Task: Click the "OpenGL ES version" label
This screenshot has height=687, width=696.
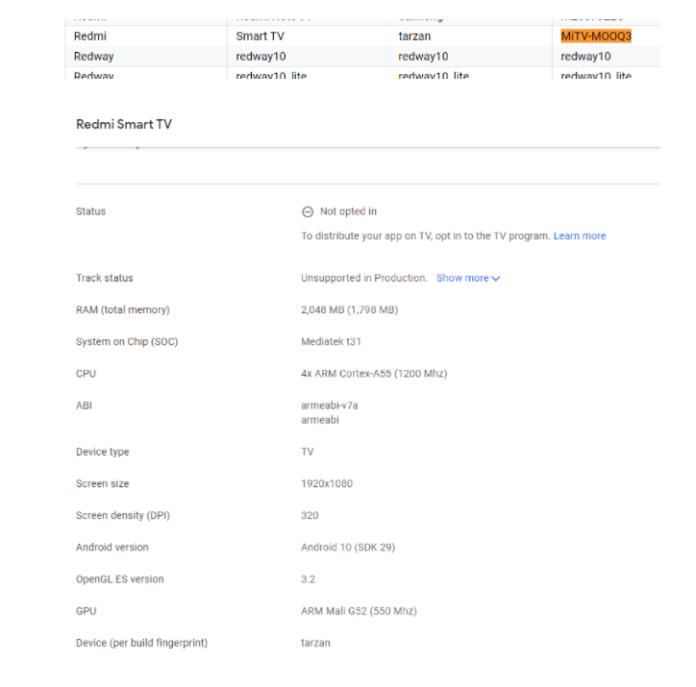Action: coord(120,579)
